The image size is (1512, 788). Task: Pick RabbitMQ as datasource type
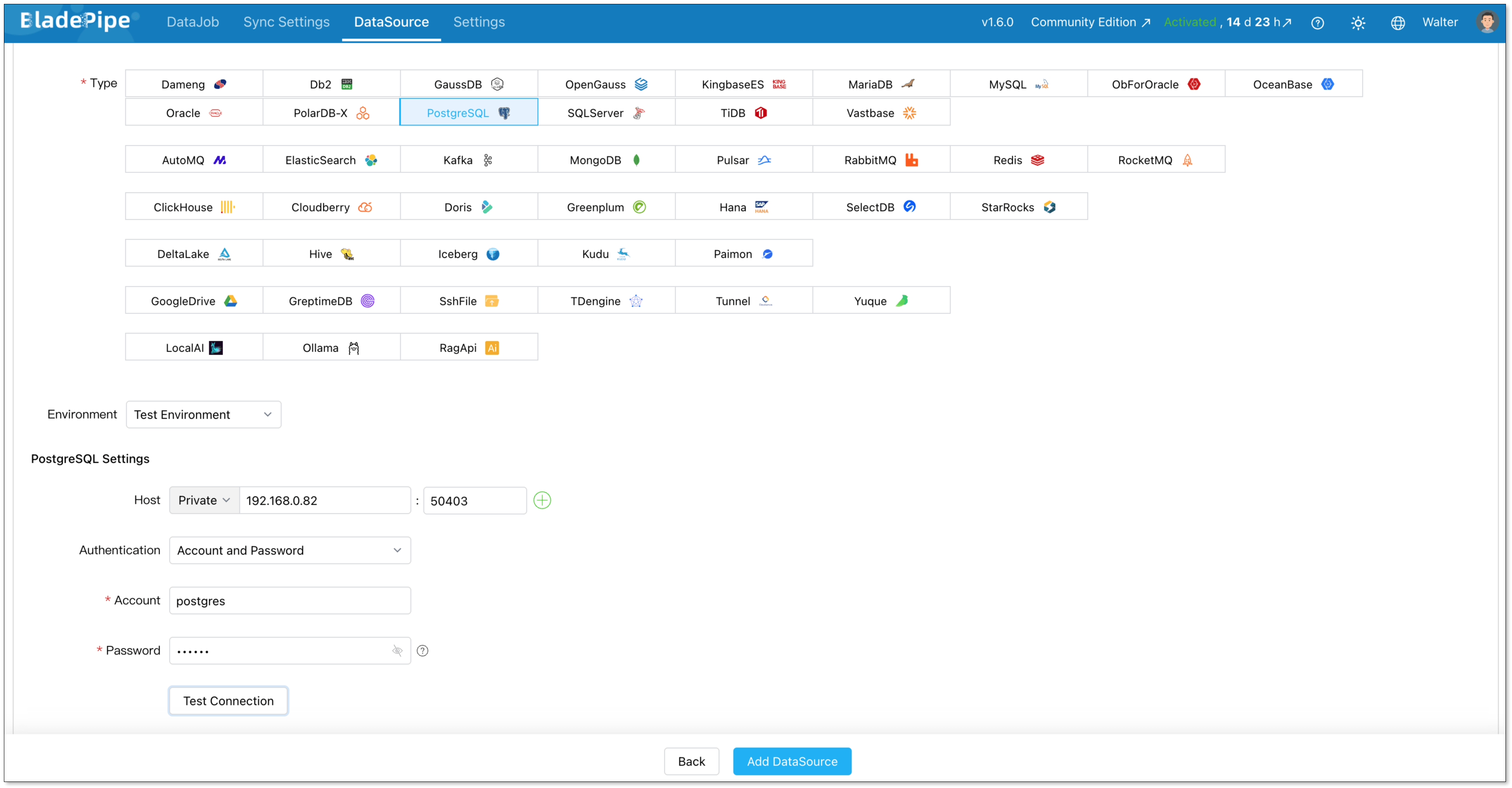(x=881, y=160)
